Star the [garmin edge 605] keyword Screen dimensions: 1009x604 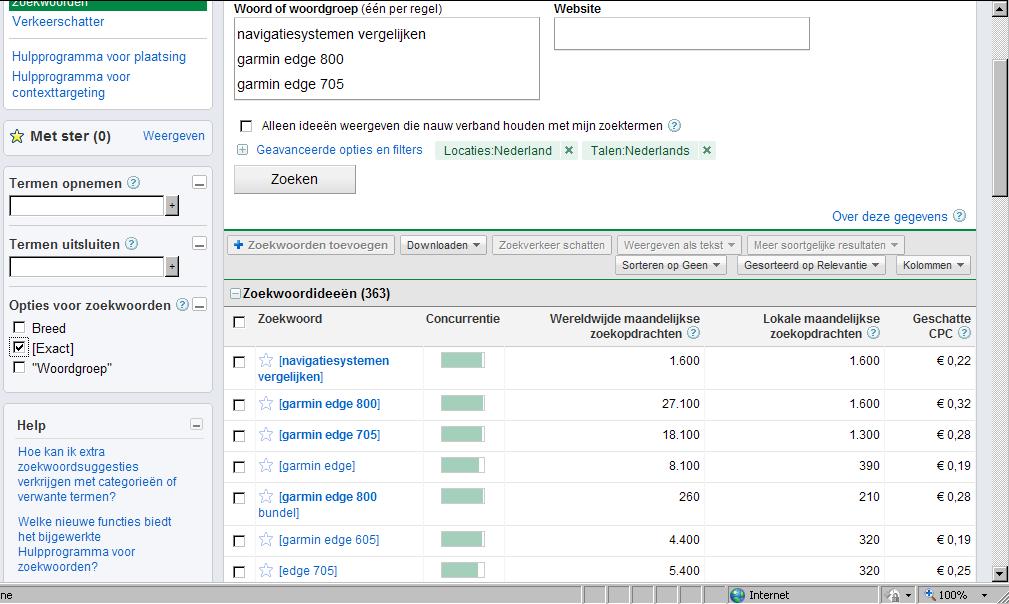[266, 539]
